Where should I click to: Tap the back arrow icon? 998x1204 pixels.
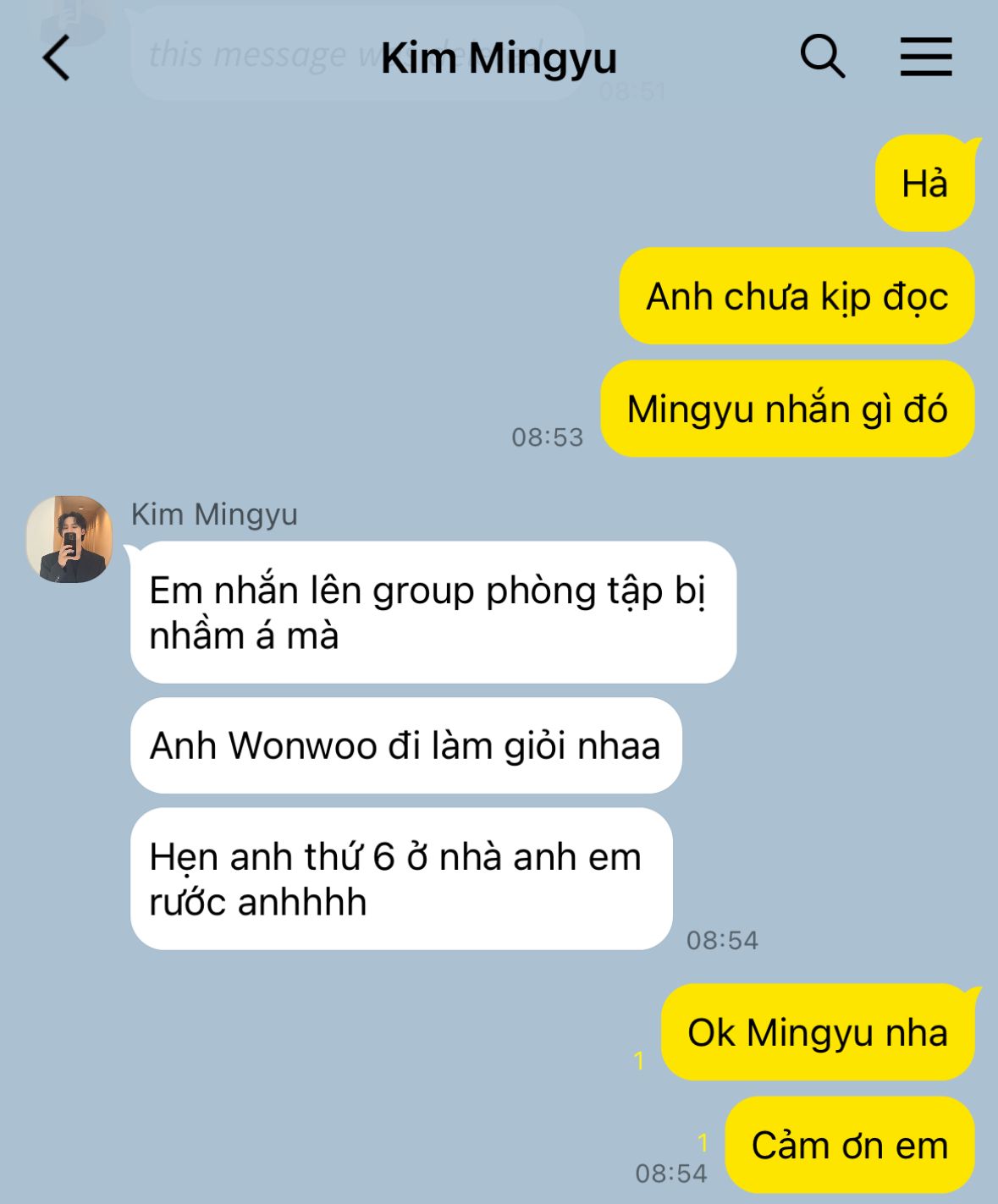tap(57, 58)
